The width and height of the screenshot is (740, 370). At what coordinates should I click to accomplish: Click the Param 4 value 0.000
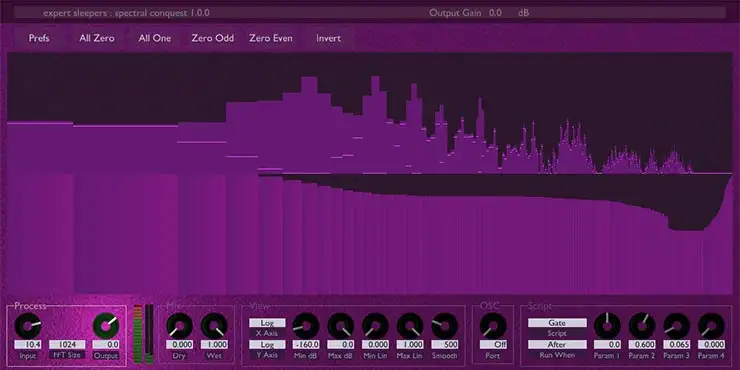pyautogui.click(x=711, y=345)
